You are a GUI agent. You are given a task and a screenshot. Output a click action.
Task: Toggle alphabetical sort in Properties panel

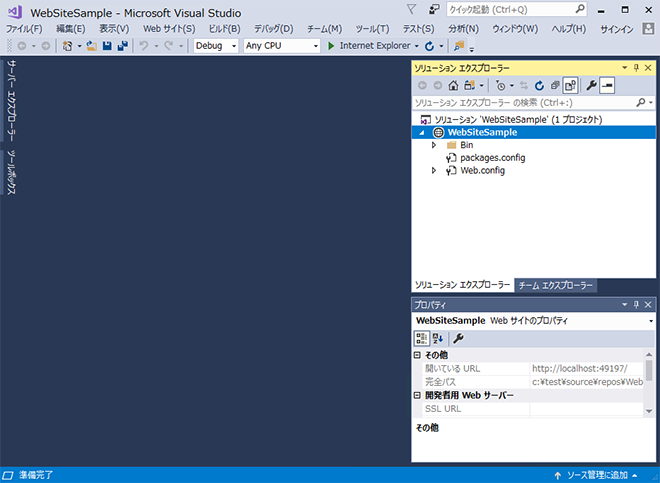click(438, 339)
